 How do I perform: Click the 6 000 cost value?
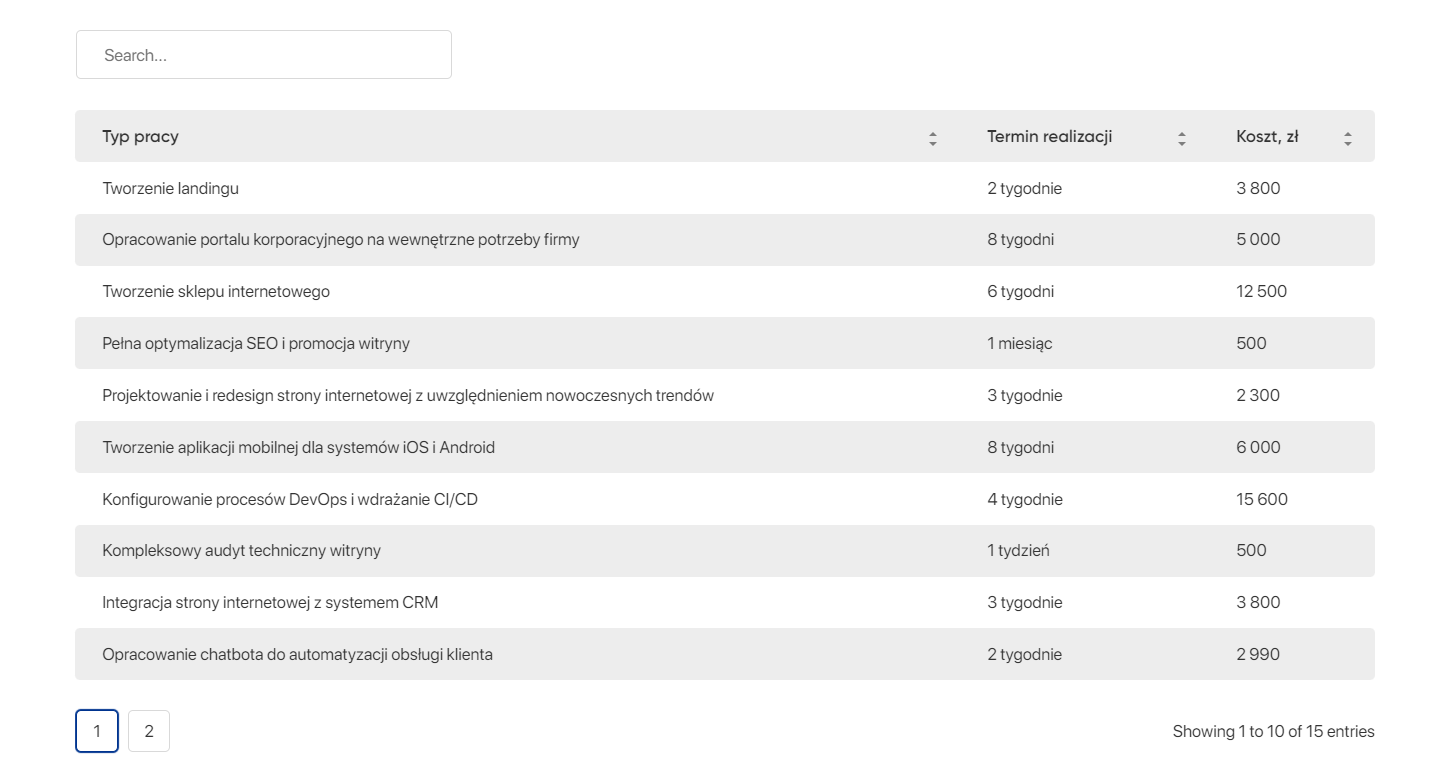tap(1258, 448)
